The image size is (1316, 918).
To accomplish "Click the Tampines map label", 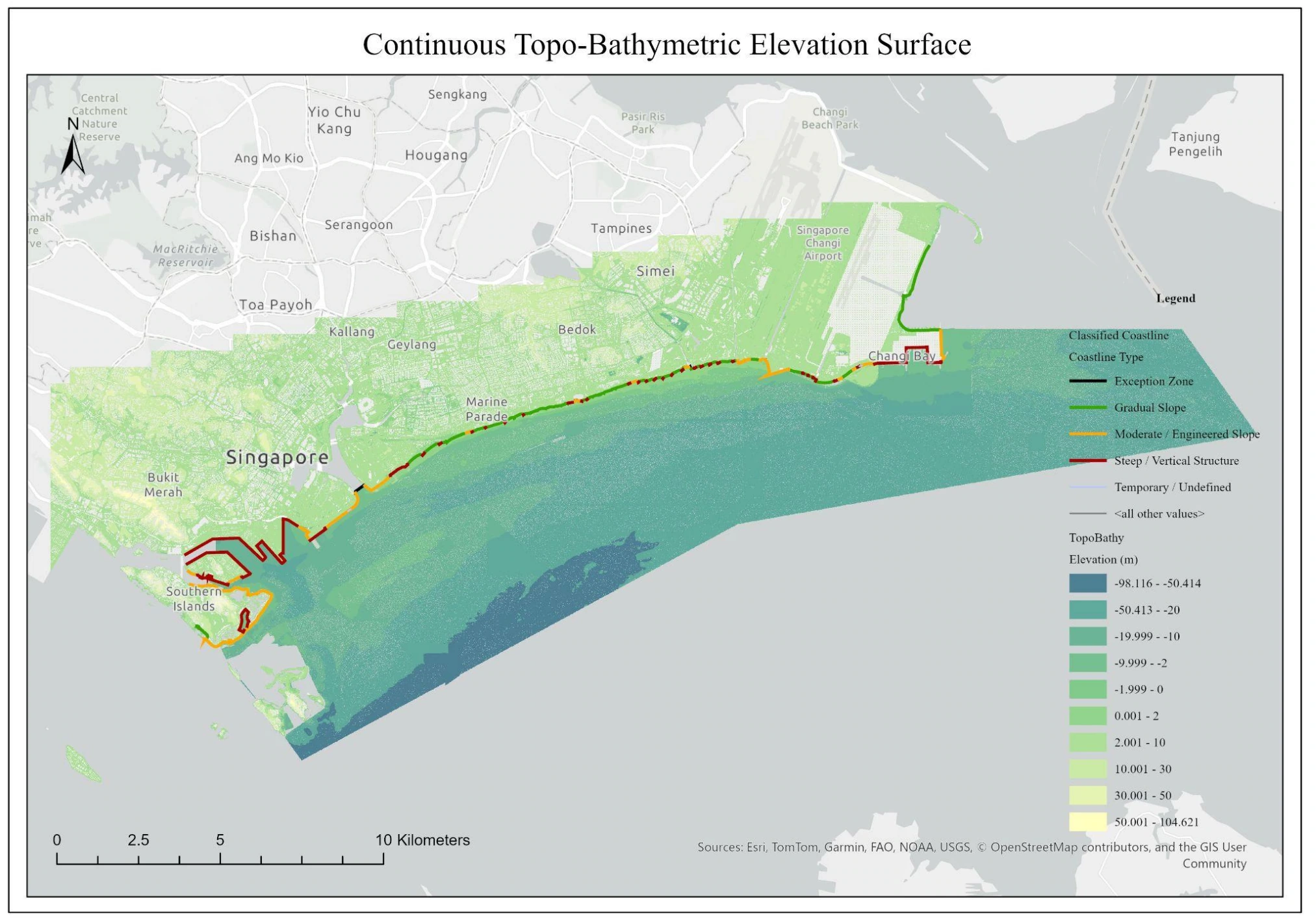I will pos(621,228).
